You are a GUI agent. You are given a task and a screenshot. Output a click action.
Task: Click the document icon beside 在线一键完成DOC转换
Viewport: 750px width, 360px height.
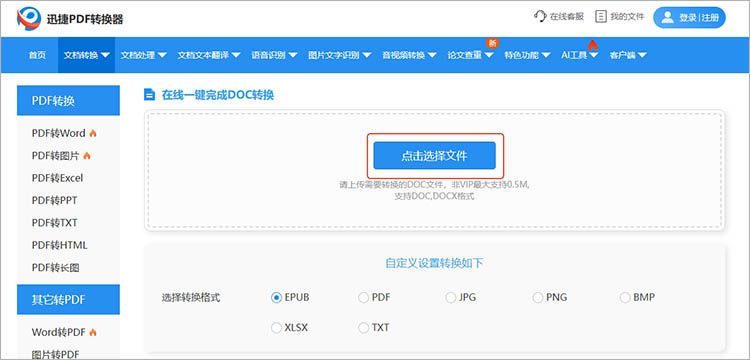[x=150, y=95]
